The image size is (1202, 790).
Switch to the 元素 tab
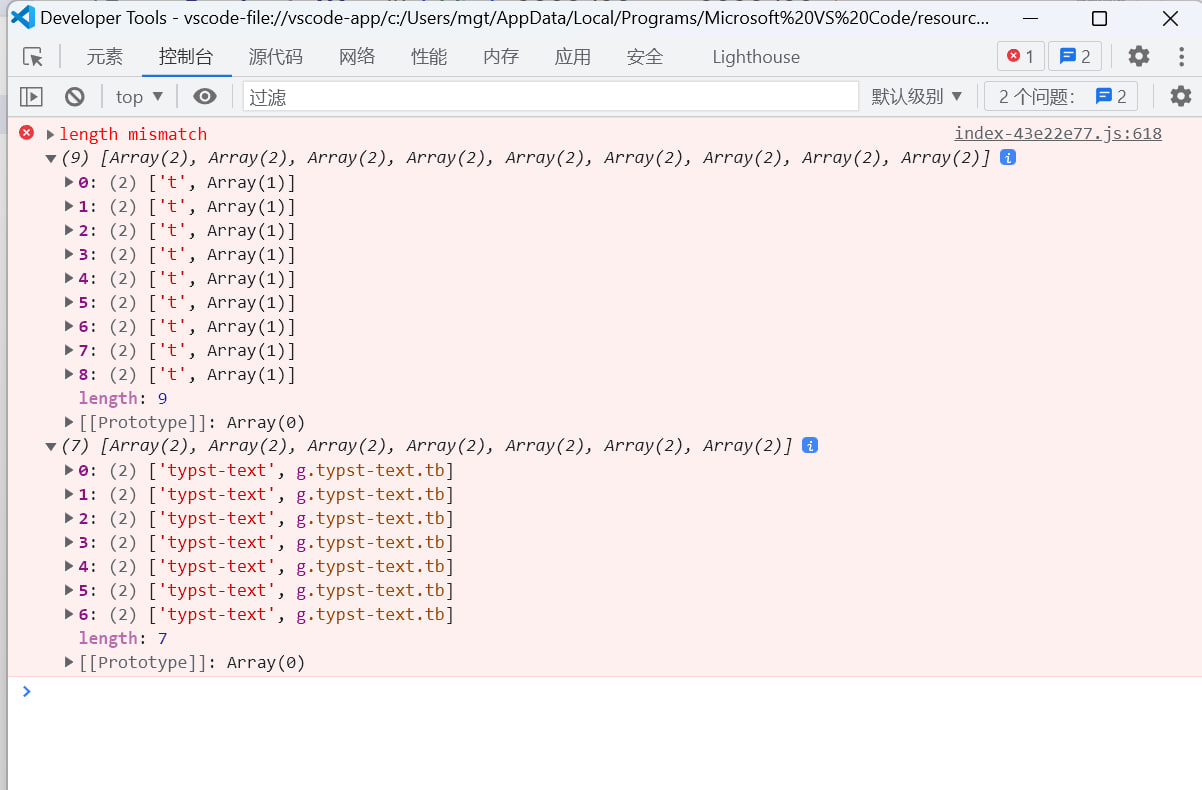click(104, 57)
